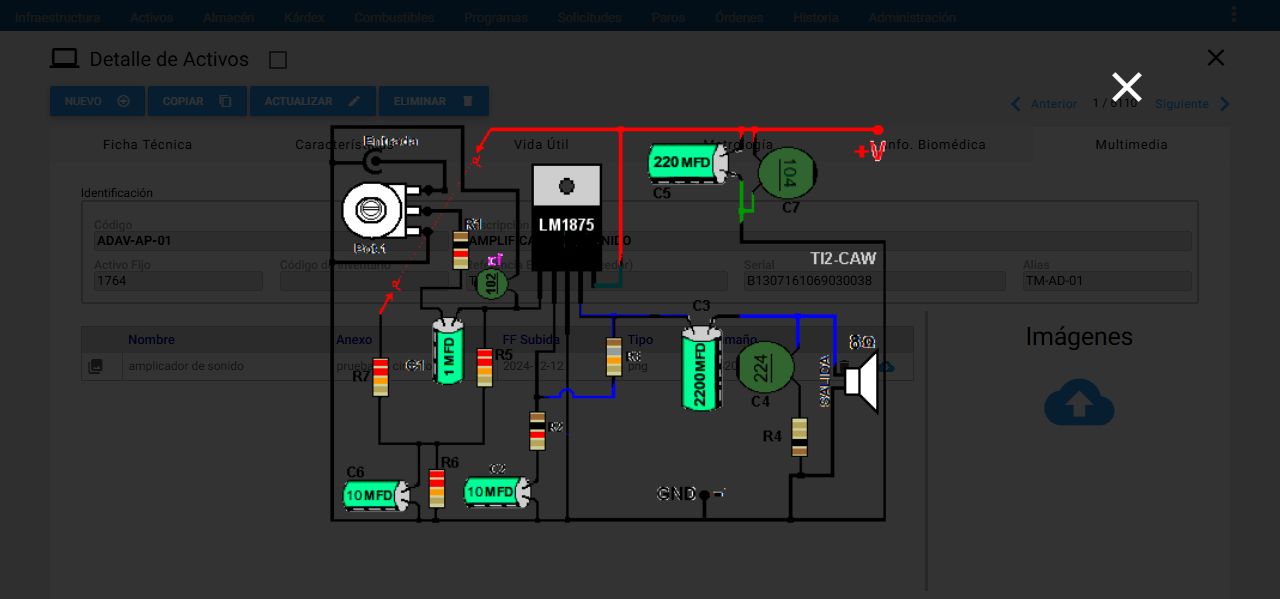Select row amplicador de sonido

[497, 367]
